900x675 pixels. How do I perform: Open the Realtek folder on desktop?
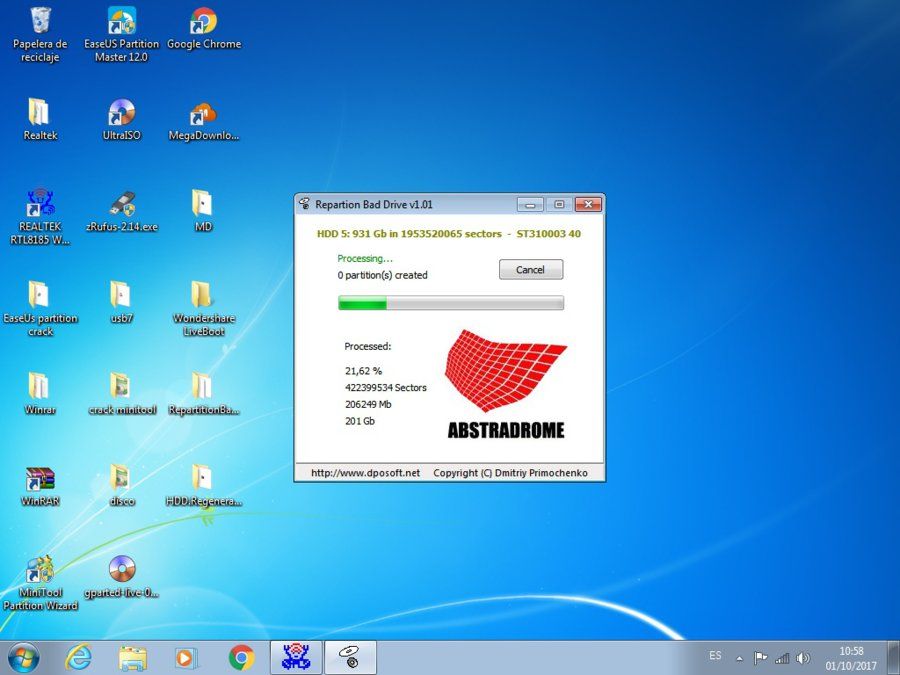(x=40, y=119)
